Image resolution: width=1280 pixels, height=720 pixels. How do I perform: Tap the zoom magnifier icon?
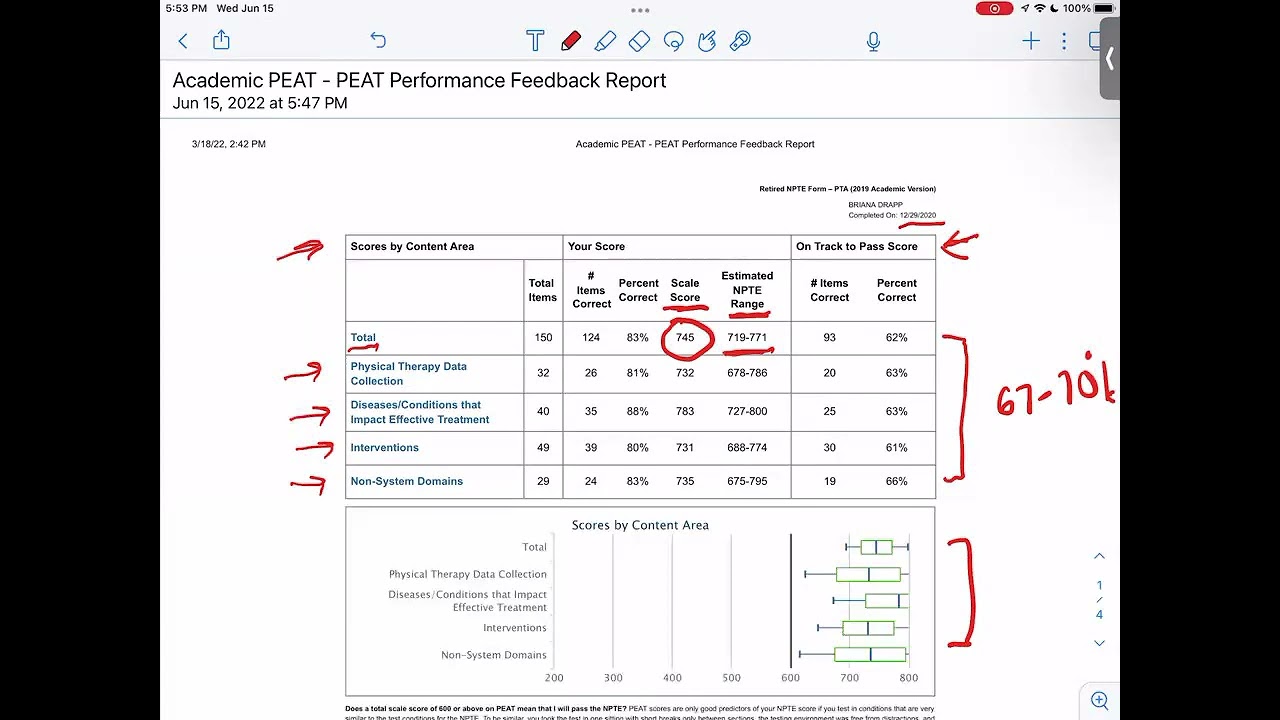click(1100, 701)
